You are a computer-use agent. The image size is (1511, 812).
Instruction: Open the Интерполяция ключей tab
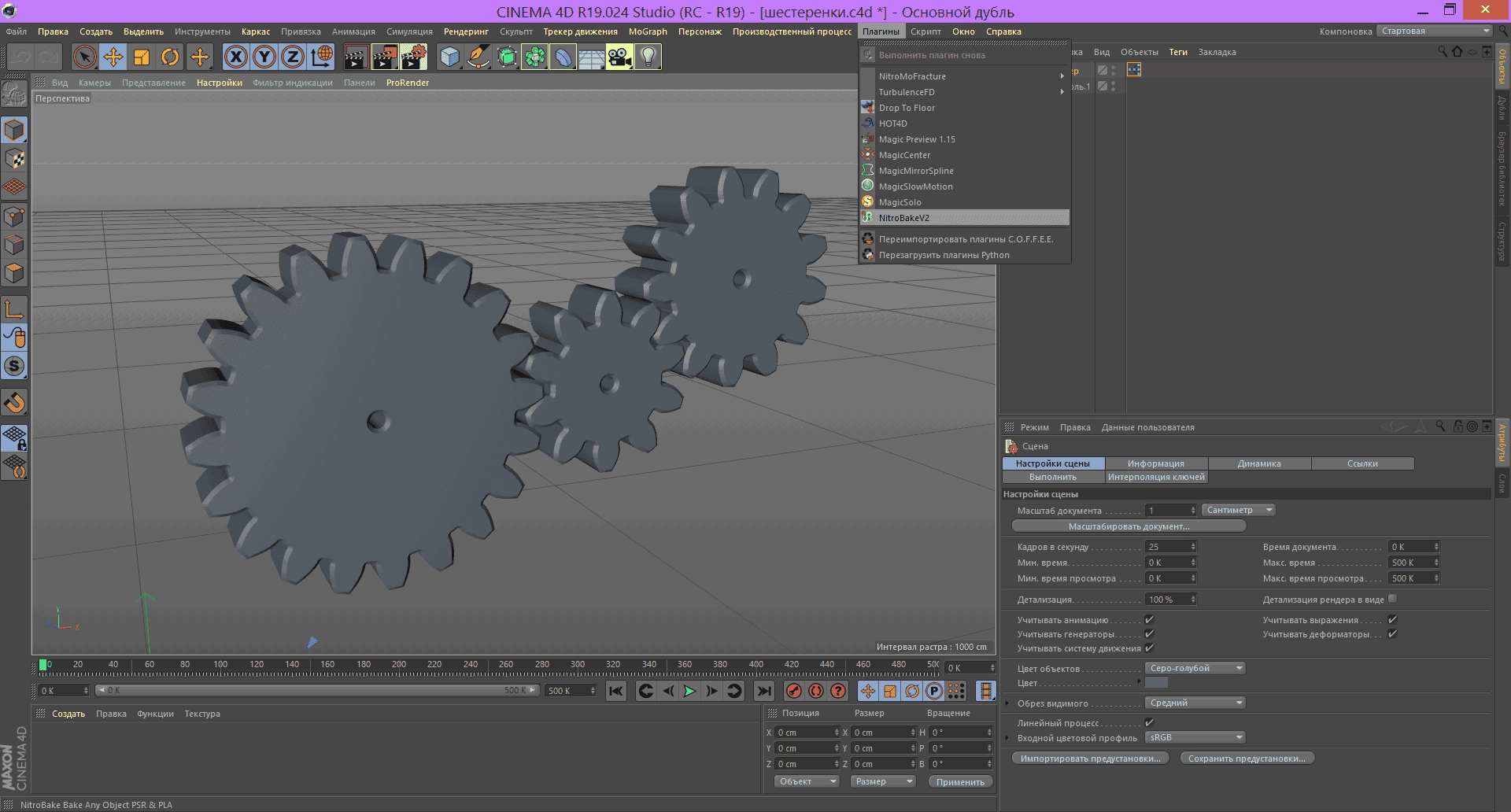[x=1155, y=477]
